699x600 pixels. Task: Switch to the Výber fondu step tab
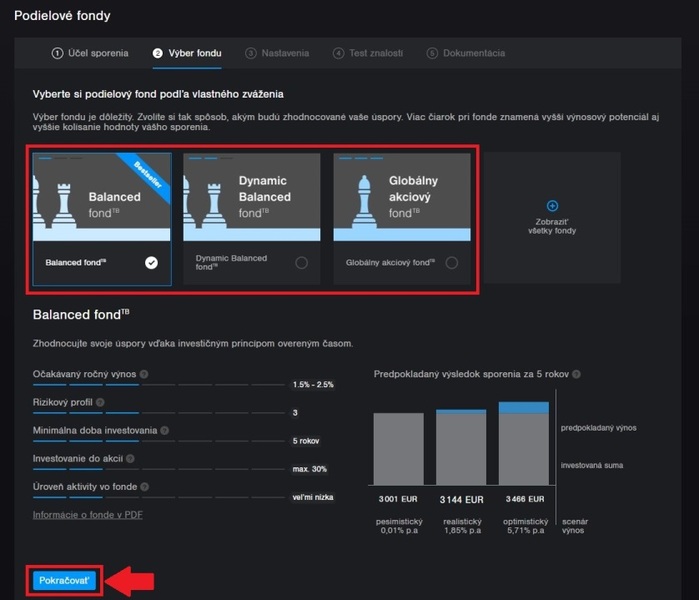click(187, 53)
